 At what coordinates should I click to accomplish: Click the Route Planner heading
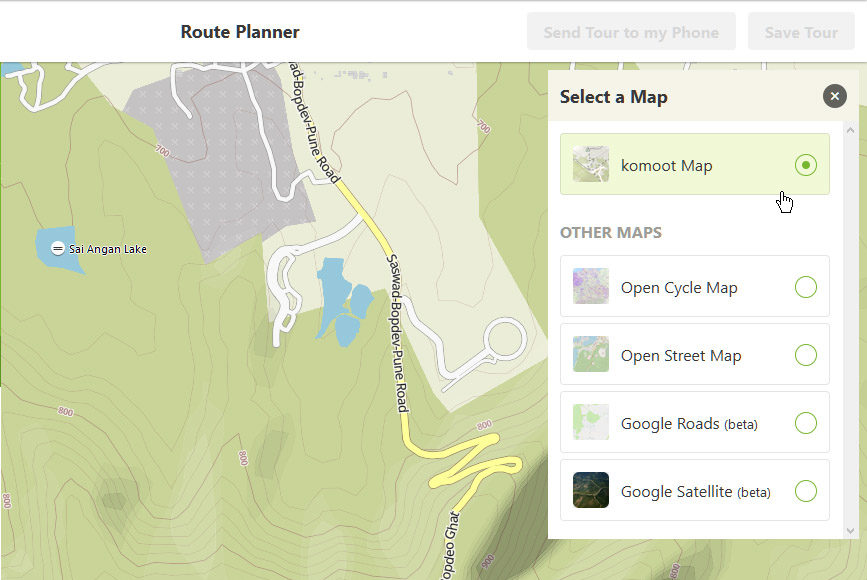tap(240, 32)
